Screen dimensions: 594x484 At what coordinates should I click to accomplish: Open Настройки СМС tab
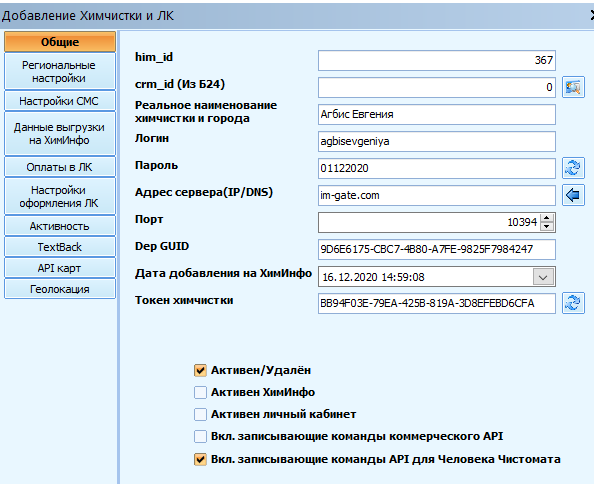click(60, 101)
